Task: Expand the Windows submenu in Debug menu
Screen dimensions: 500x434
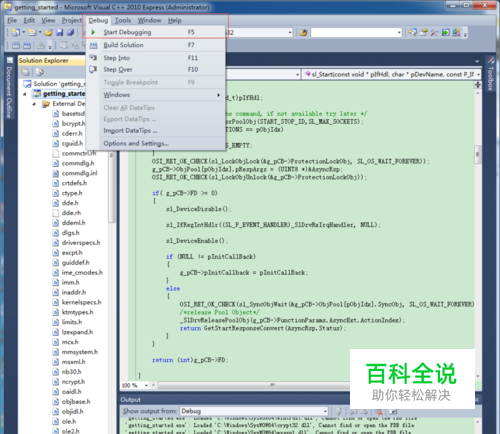Action: 156,95
